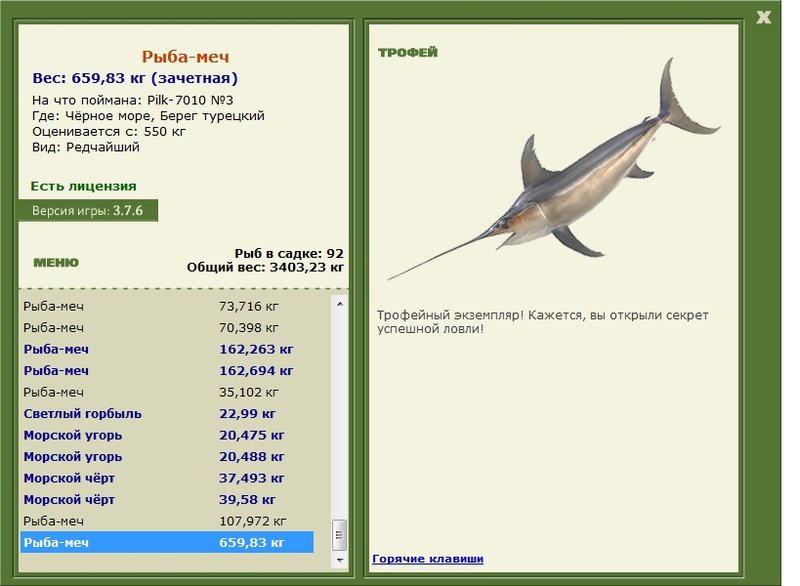
Task: Click the scroll up arrow of the fish list
Action: (340, 304)
